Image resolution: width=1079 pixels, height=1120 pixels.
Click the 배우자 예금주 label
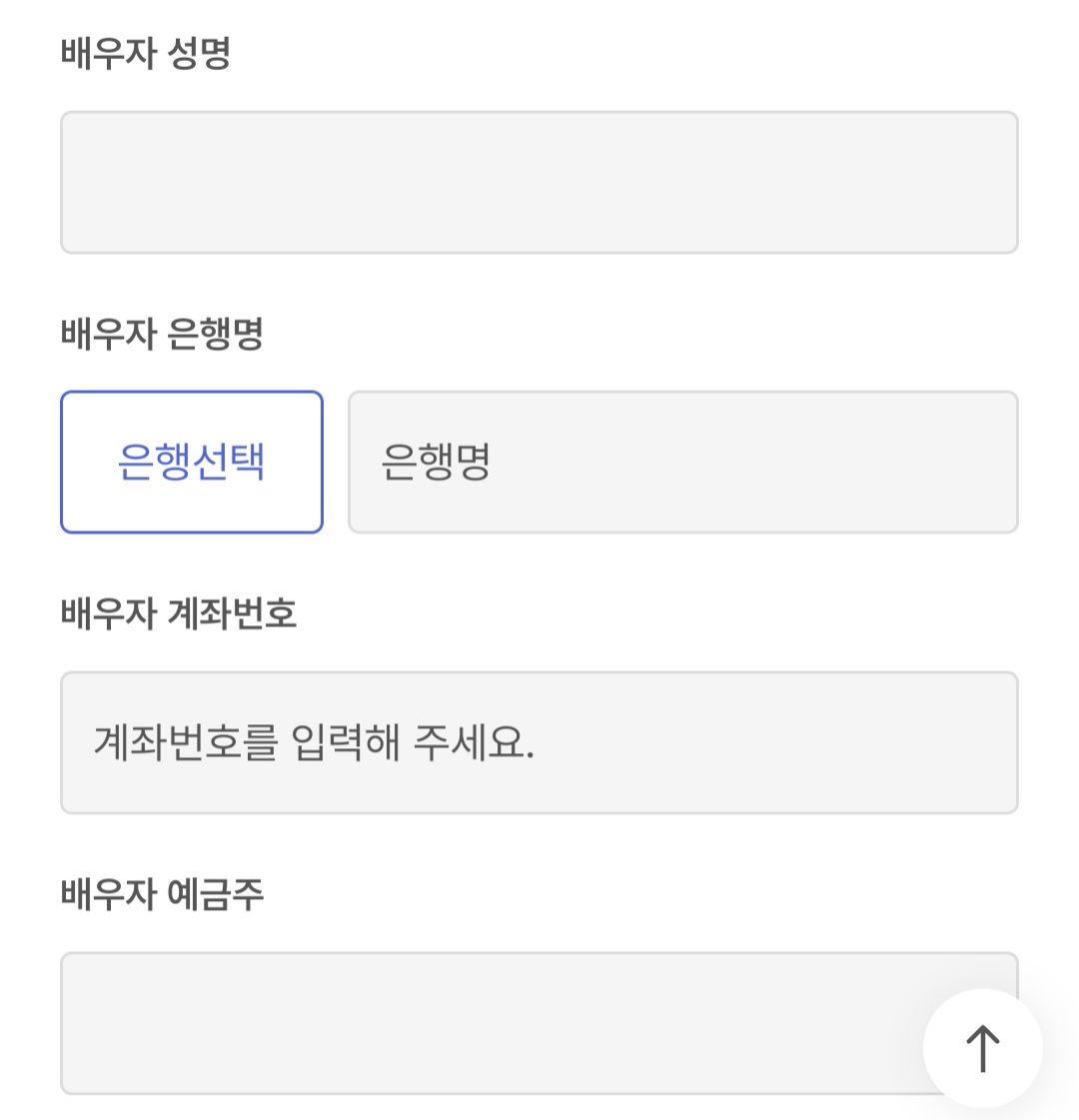162,893
